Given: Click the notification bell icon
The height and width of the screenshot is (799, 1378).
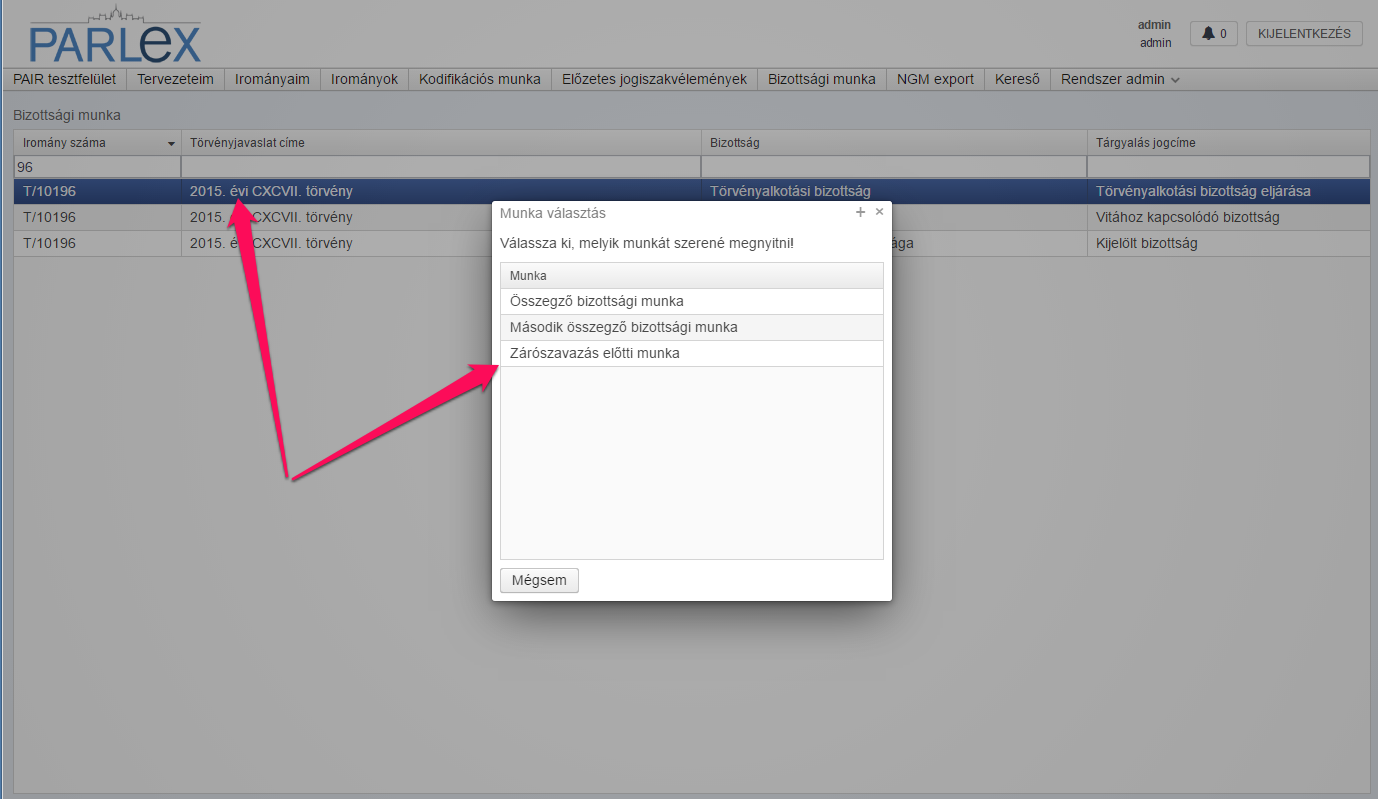Looking at the screenshot, I should [x=1208, y=33].
